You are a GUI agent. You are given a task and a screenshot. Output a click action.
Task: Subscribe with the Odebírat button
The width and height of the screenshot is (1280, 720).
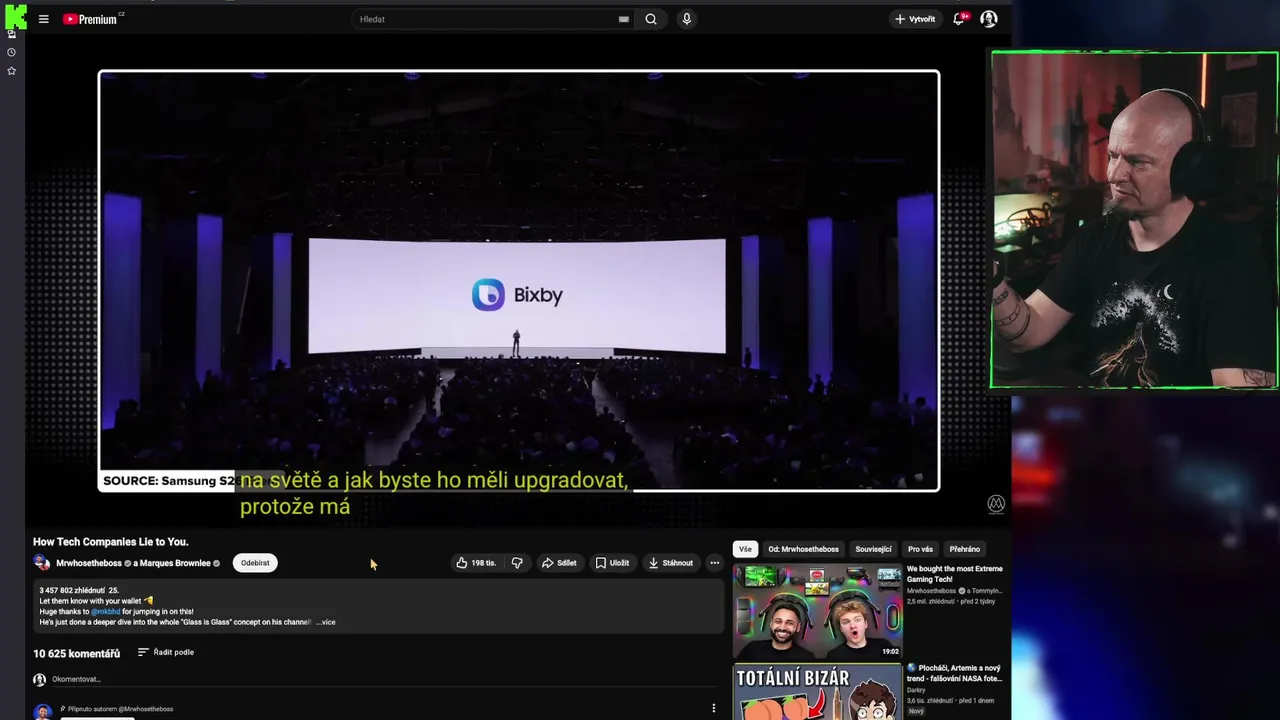point(255,563)
